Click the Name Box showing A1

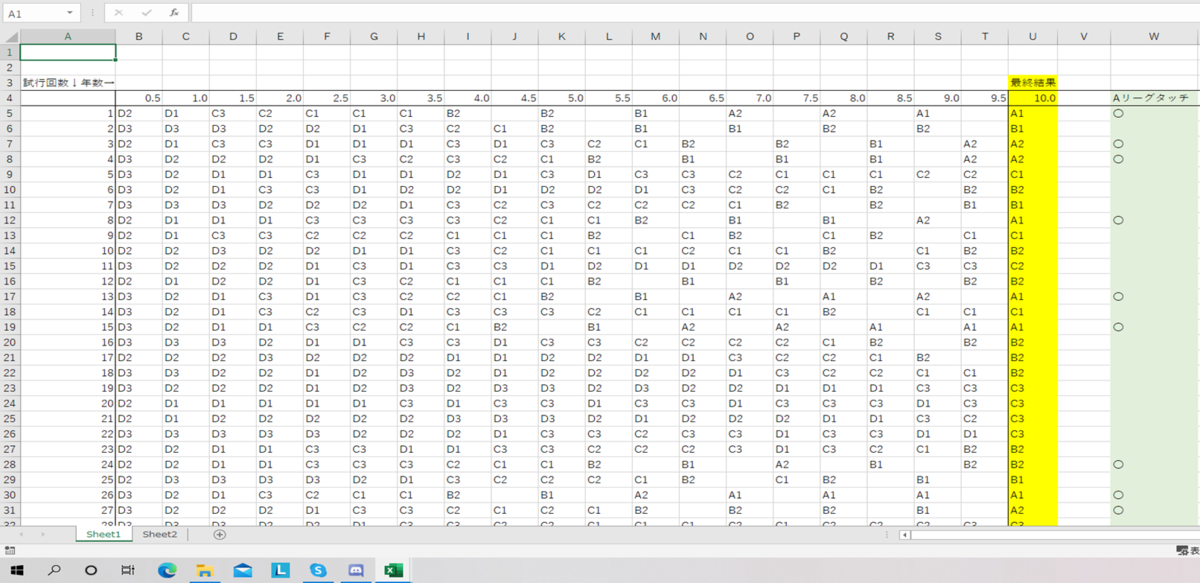[x=33, y=13]
